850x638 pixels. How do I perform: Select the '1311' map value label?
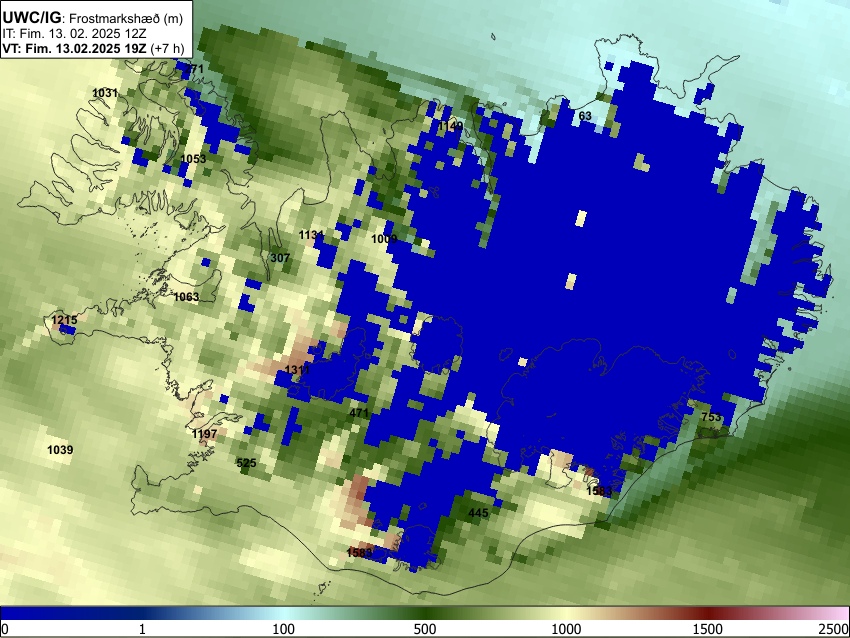tap(297, 370)
